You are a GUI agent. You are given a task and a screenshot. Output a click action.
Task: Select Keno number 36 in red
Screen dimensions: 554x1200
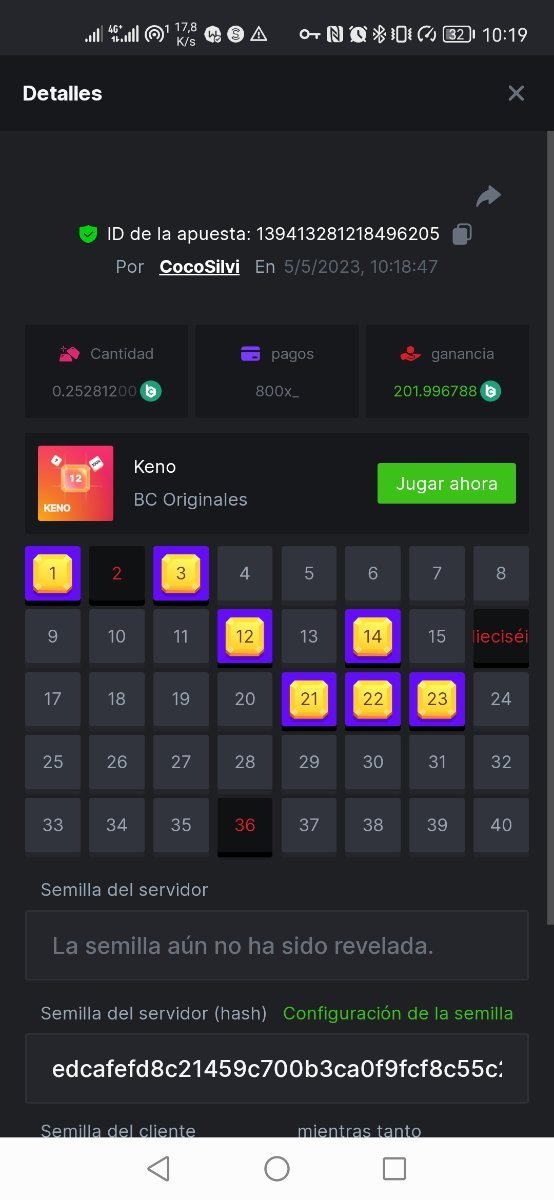(x=245, y=826)
